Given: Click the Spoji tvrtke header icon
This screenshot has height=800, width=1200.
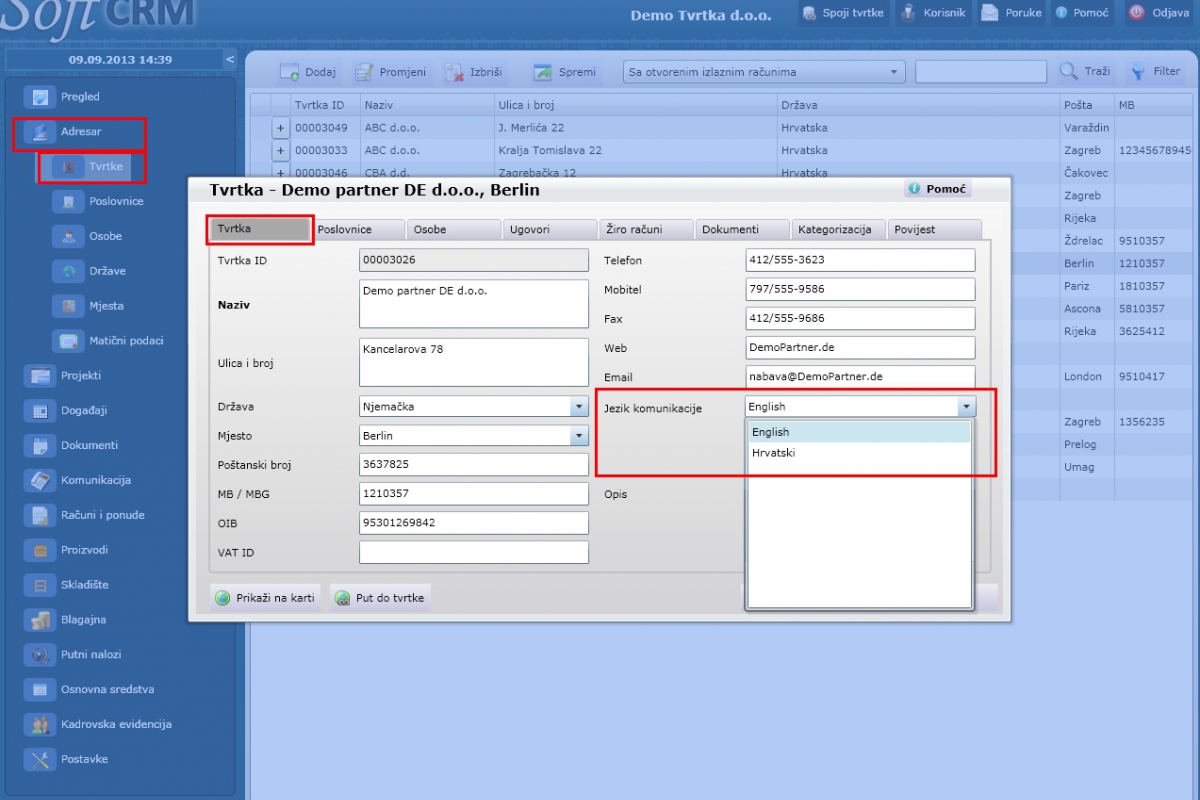Looking at the screenshot, I should tap(810, 13).
